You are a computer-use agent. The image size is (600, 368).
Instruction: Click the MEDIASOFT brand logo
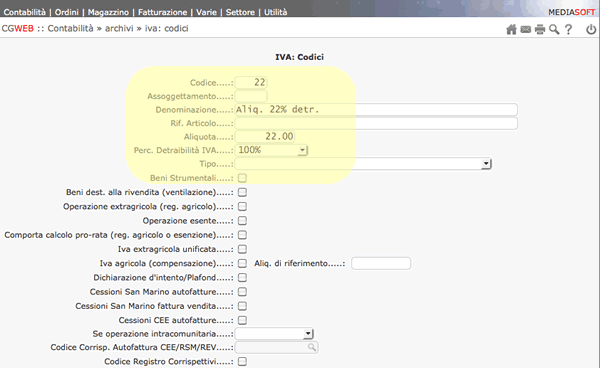coord(572,12)
